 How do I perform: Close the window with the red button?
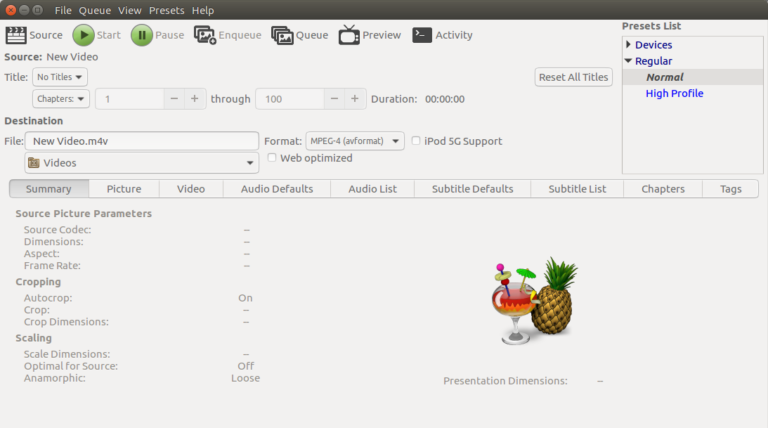pyautogui.click(x=11, y=10)
